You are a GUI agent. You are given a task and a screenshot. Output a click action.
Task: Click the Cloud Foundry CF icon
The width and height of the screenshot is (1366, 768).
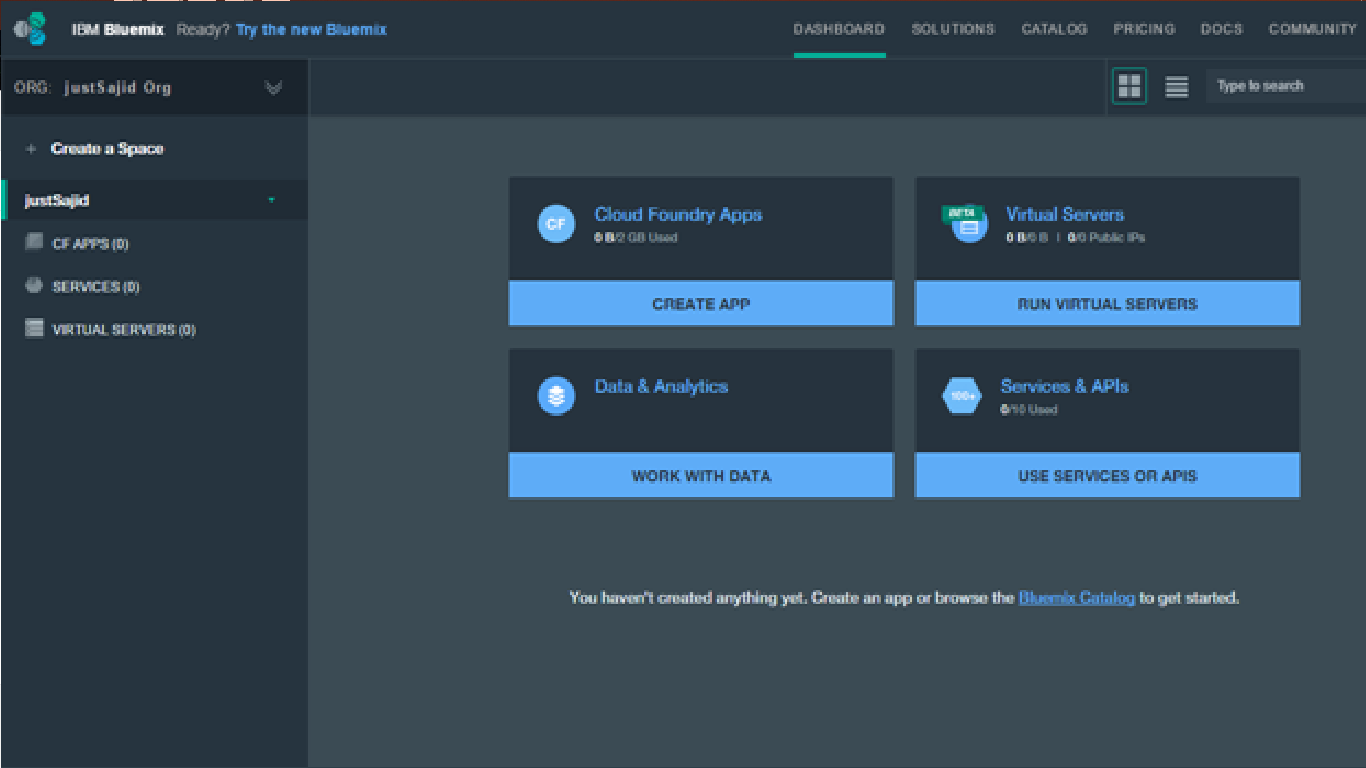pos(556,224)
